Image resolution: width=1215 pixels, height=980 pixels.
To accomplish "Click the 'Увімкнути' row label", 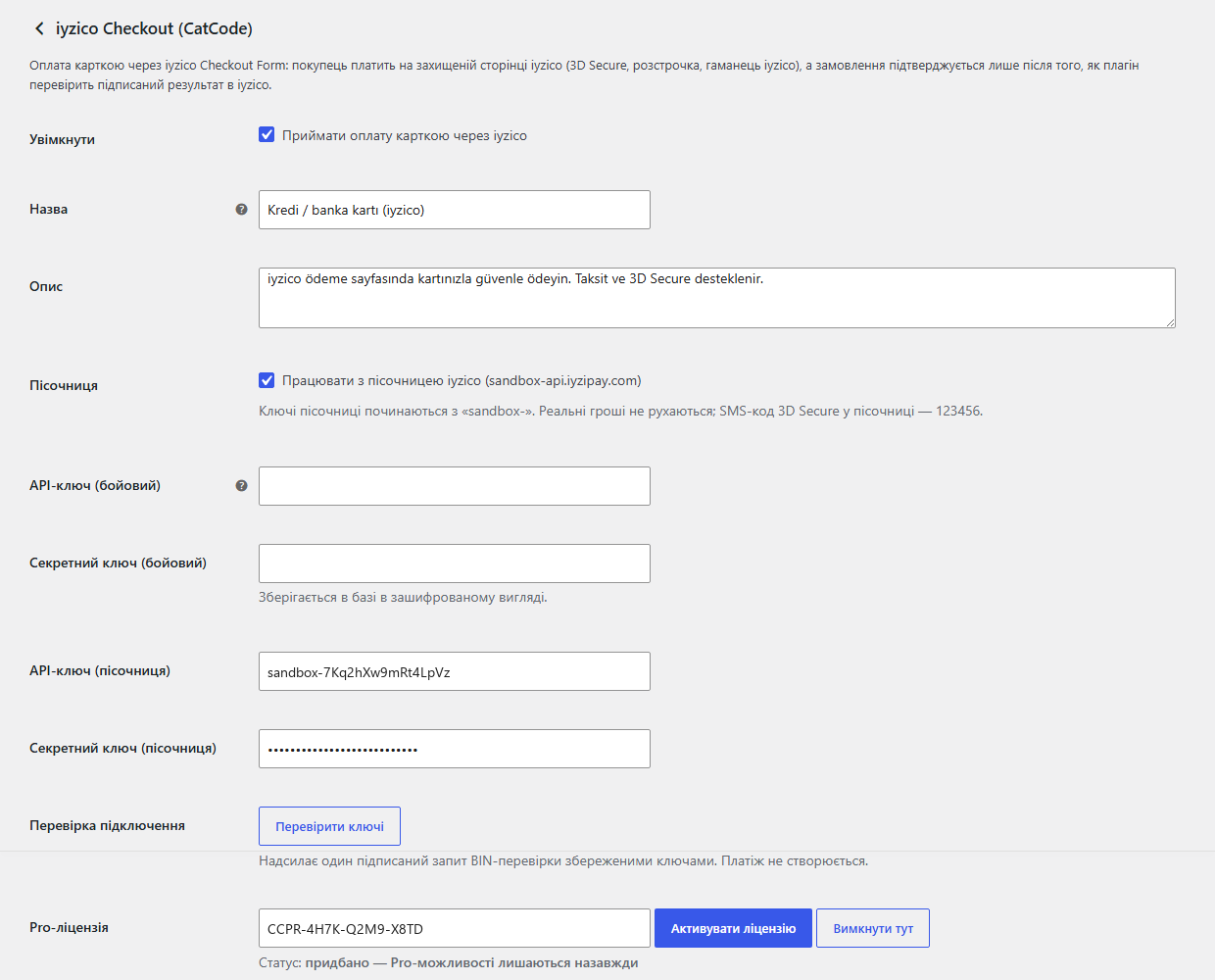I will (62, 139).
